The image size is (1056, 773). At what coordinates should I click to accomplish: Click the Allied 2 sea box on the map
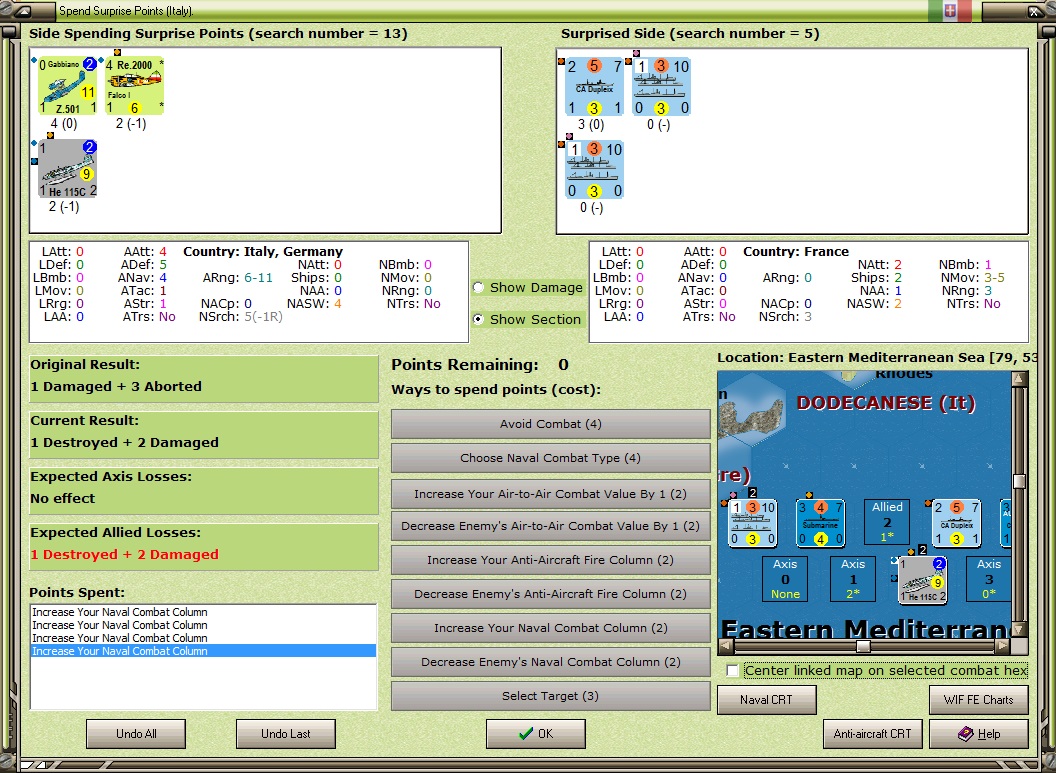pos(887,522)
